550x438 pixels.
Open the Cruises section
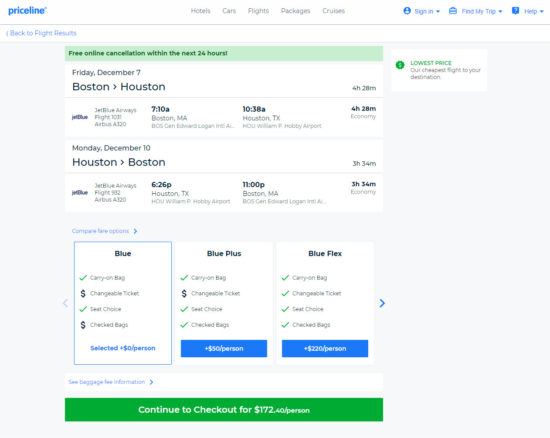333,11
